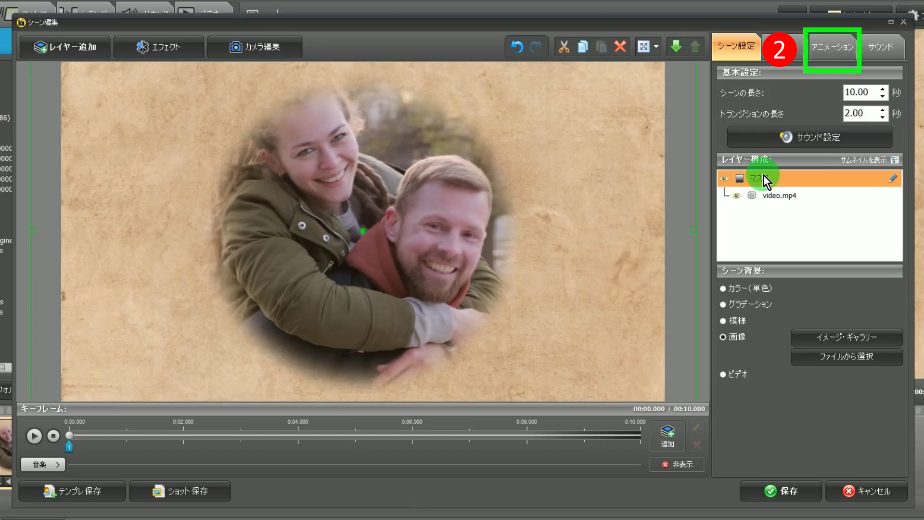924x520 pixels.
Task: Expand the 音楽 track expander
Action: [43, 464]
